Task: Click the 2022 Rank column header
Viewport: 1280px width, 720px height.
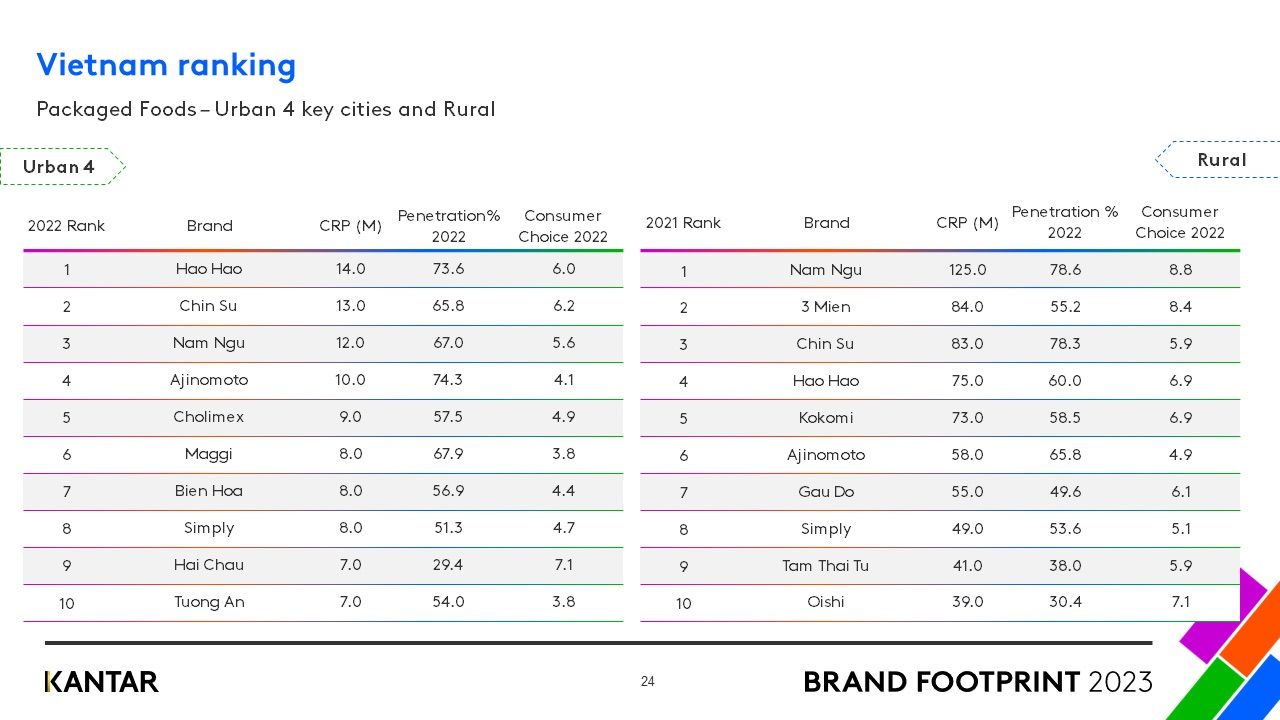Action: (x=66, y=226)
